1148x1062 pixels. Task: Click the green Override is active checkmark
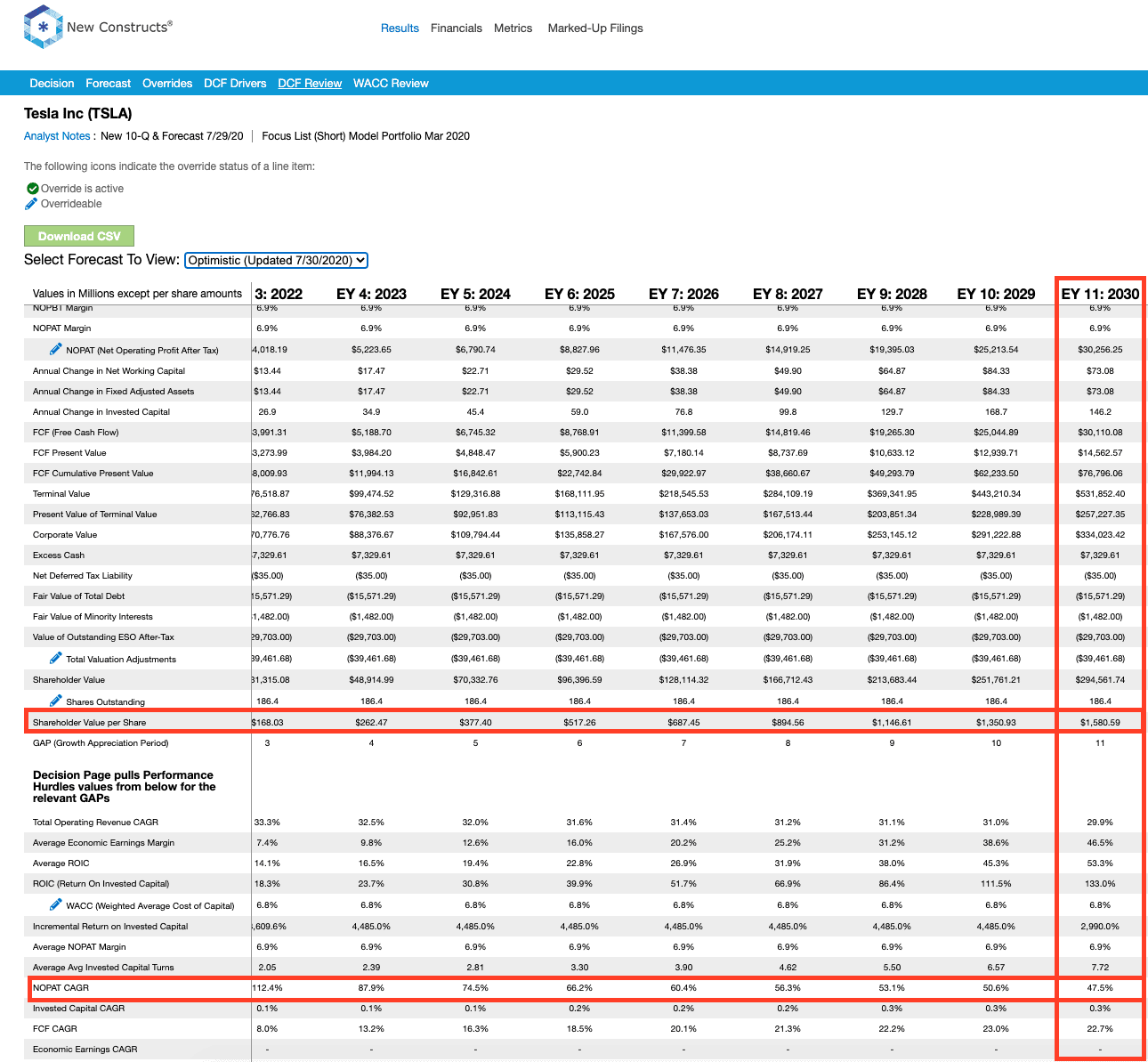(32, 189)
